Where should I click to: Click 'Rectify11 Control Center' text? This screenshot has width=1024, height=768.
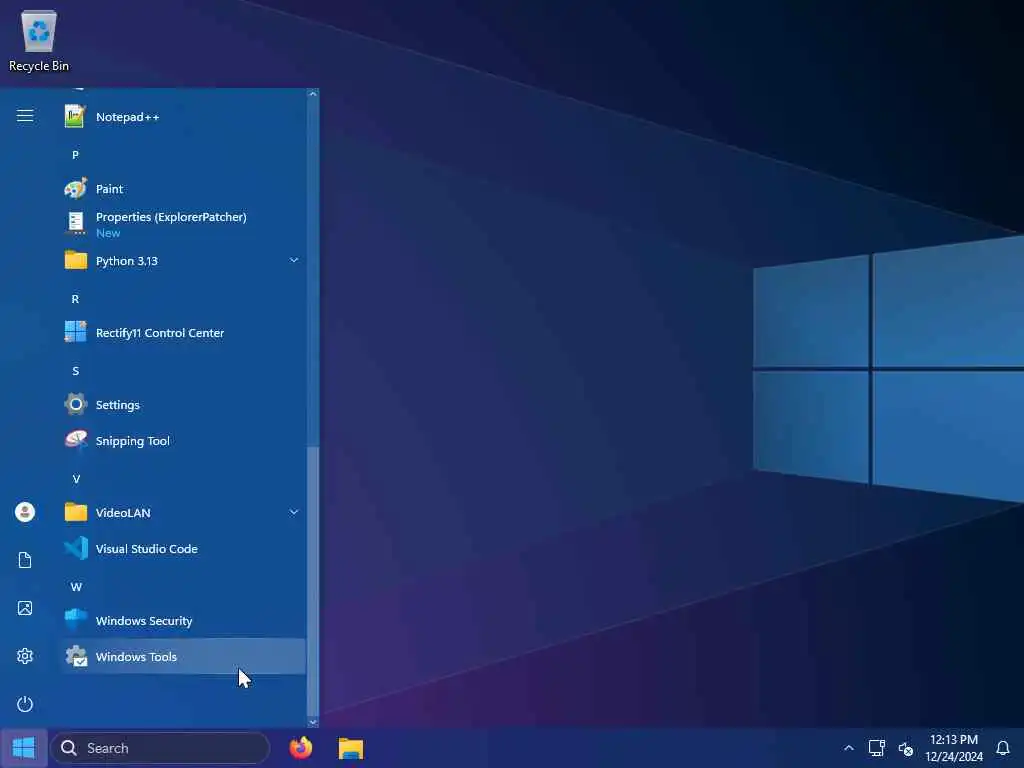[x=160, y=332]
